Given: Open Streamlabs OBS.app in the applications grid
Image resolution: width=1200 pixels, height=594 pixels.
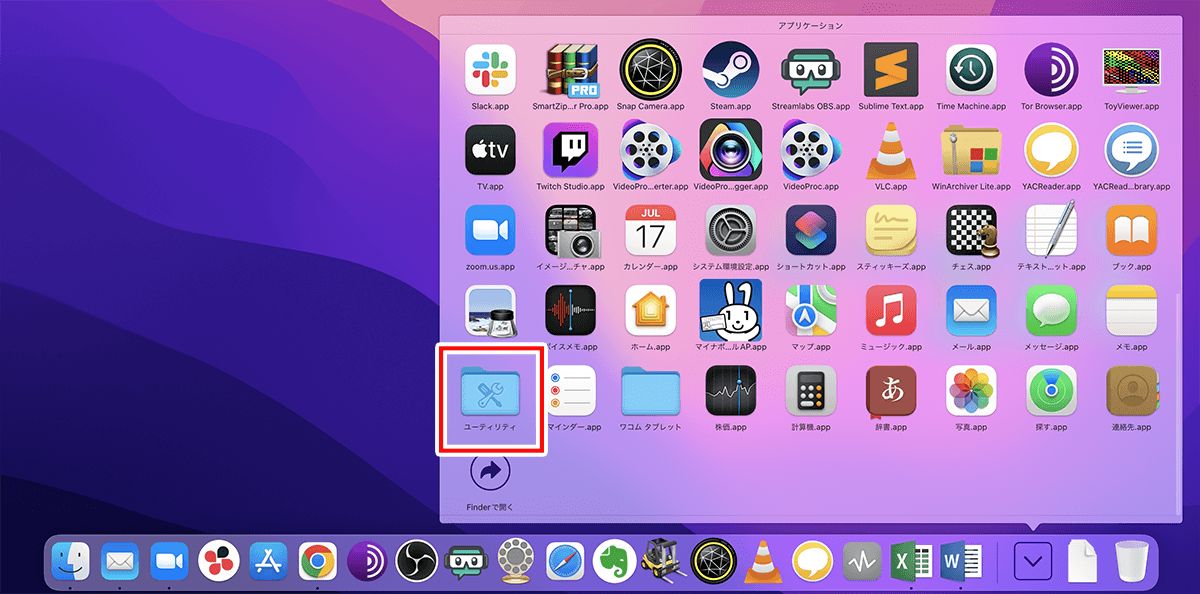Looking at the screenshot, I should pos(810,70).
